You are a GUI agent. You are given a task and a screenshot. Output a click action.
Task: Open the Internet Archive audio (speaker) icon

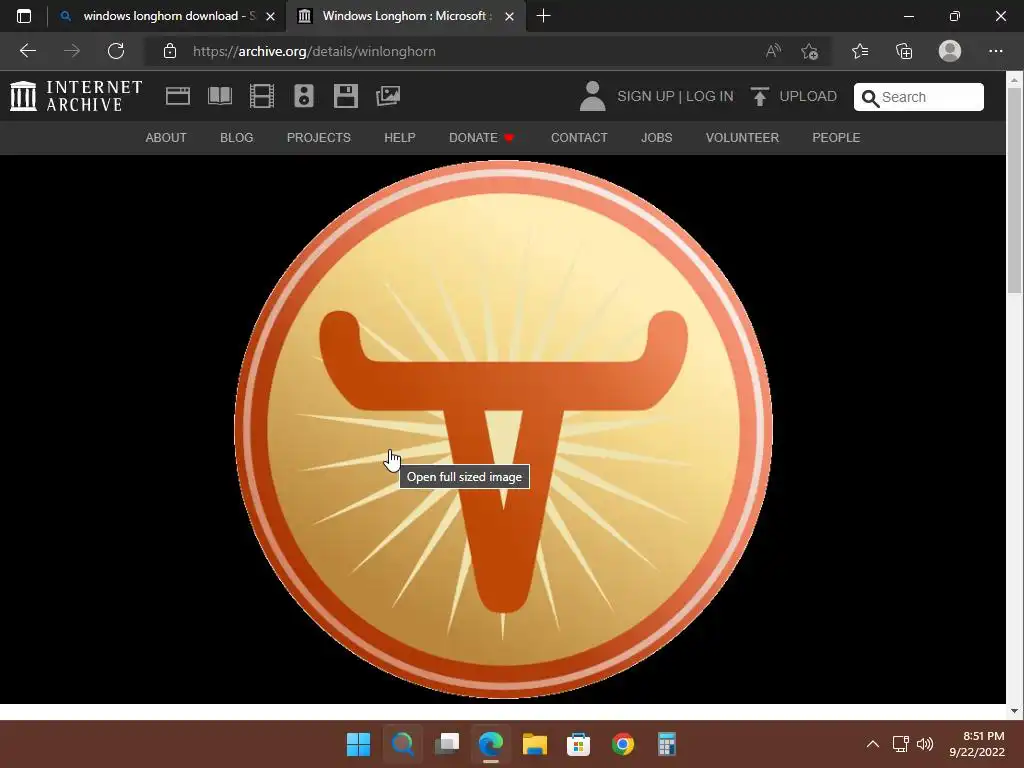pos(304,96)
